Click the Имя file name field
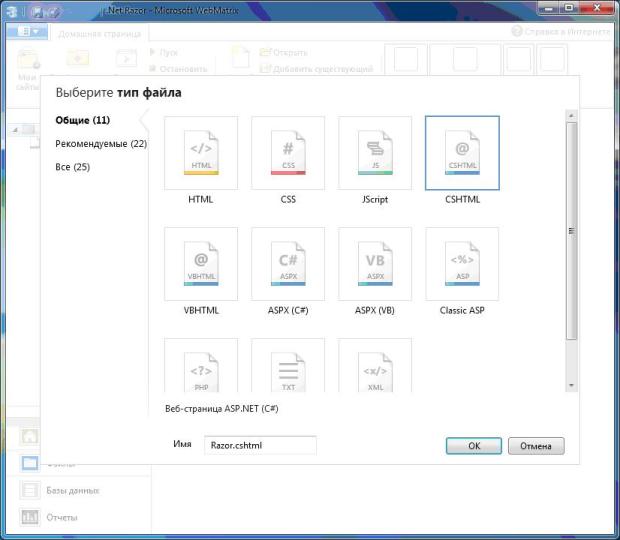The image size is (620, 540). 260,446
